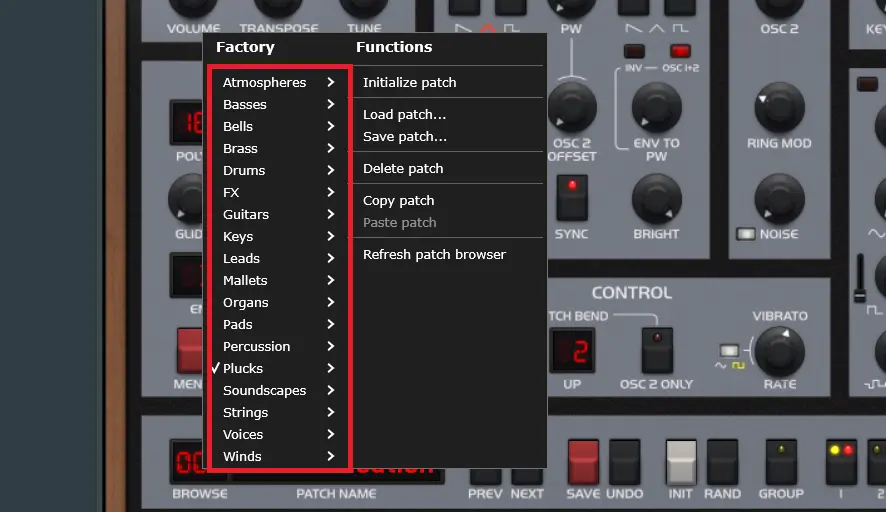Click the pitch bend UP display

(x=572, y=350)
